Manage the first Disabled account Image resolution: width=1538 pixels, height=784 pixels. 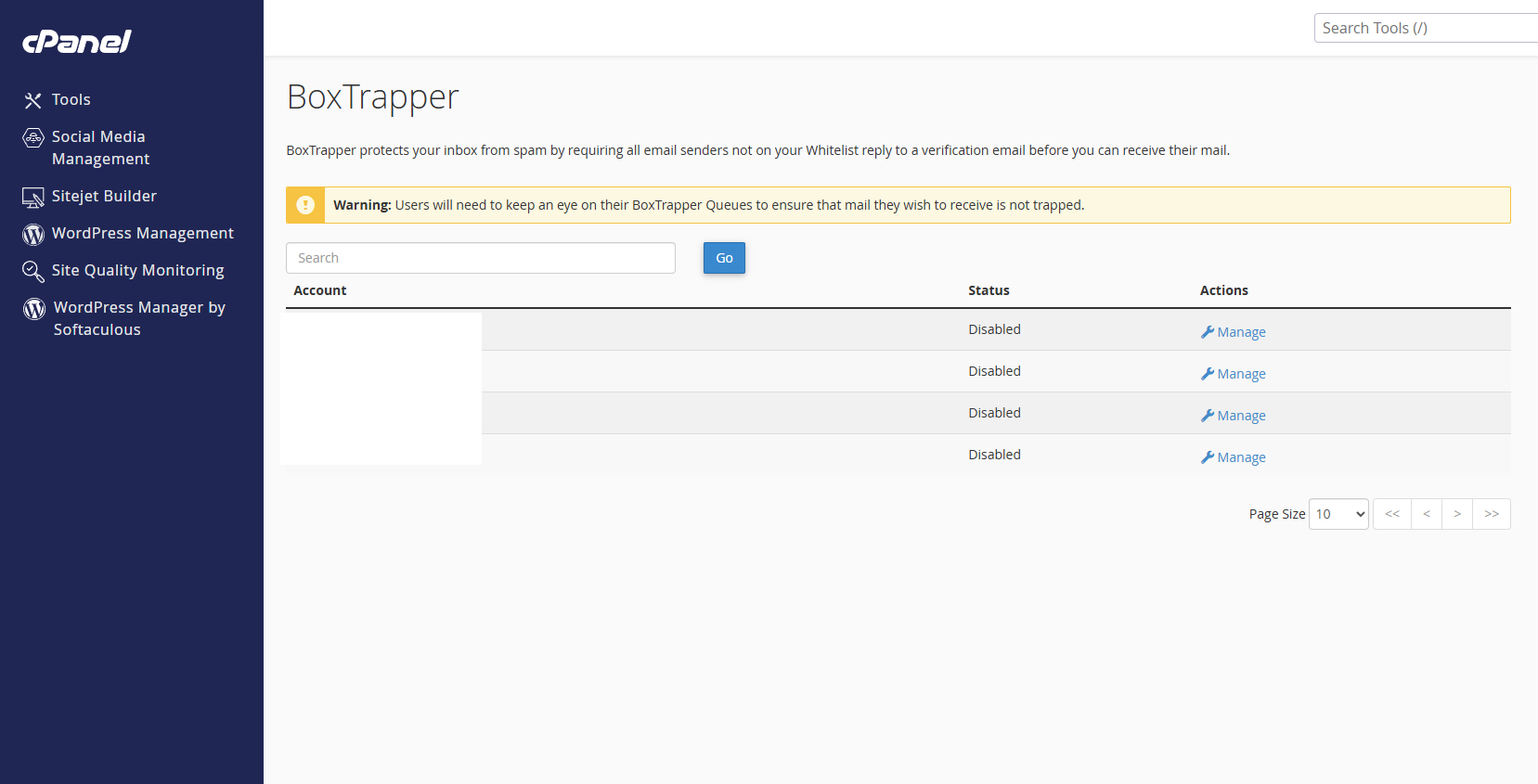[1233, 332]
